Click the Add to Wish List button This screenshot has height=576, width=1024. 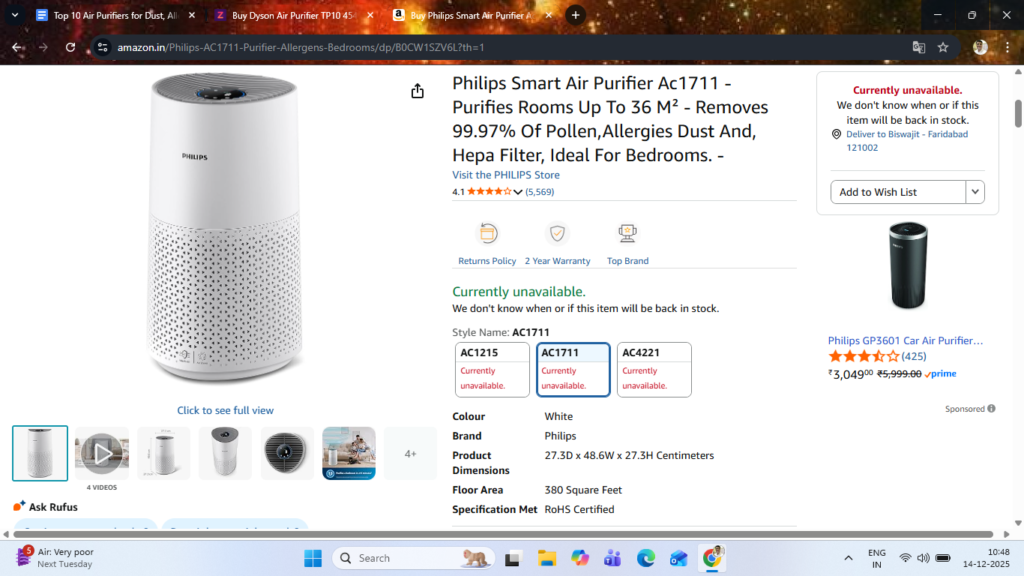[897, 192]
